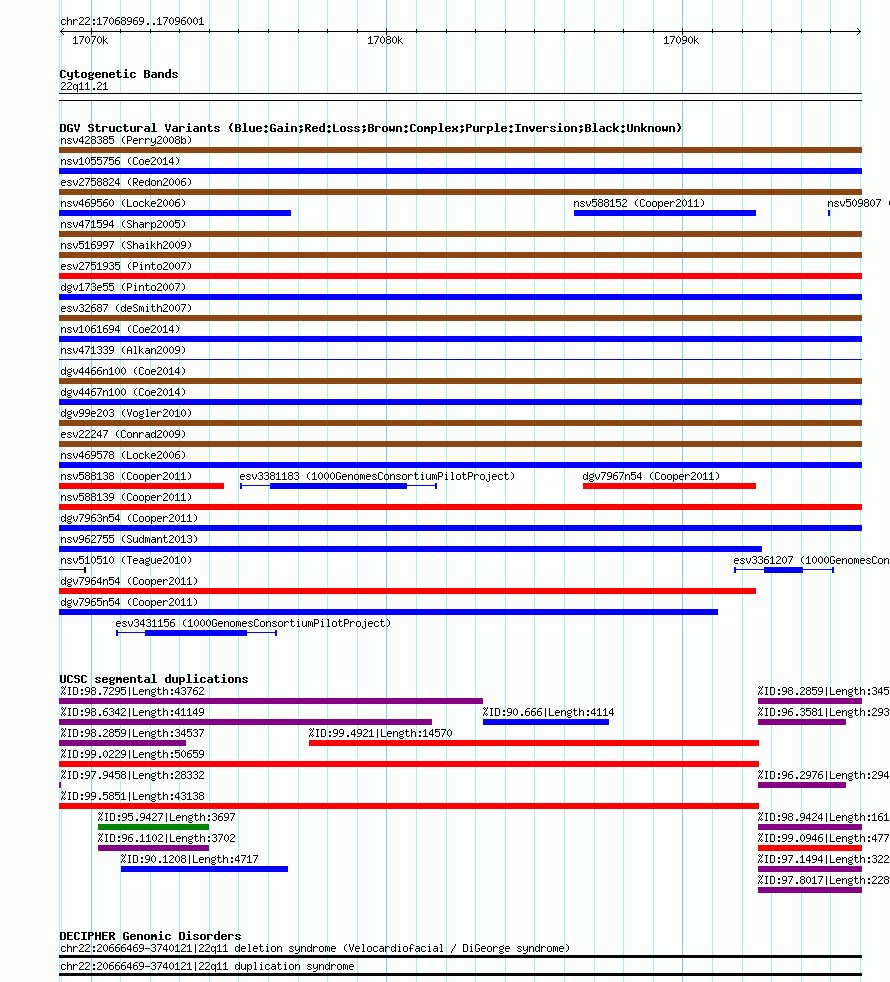Click blue duplication %ID:90.1208|Length:4717 bar
Image resolution: width=890 pixels, height=982 pixels.
pyautogui.click(x=204, y=869)
